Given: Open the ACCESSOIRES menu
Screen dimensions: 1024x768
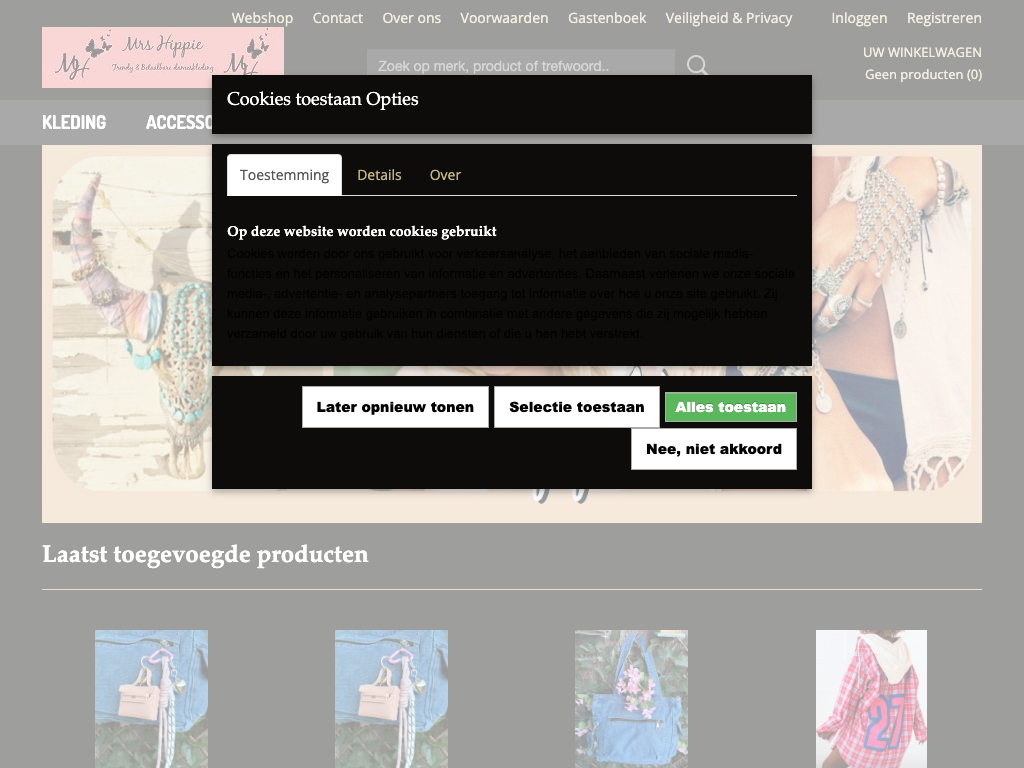Looking at the screenshot, I should tap(179, 122).
